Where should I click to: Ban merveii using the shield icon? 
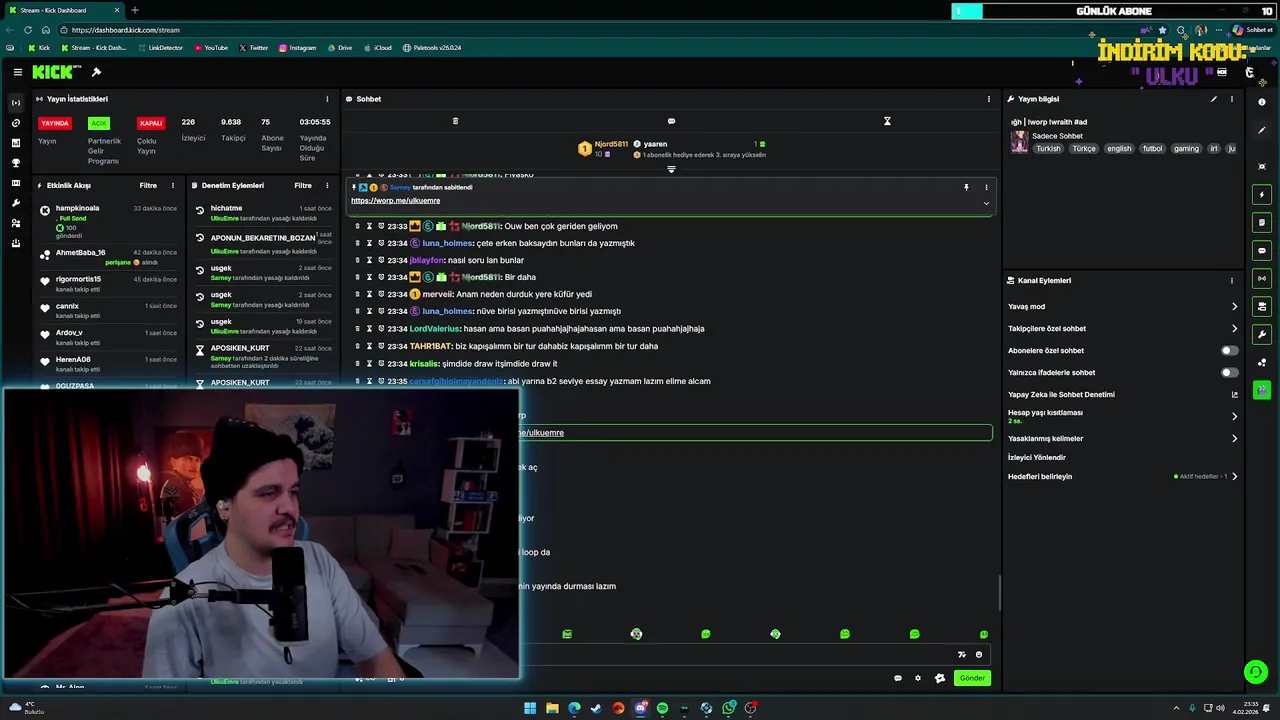[381, 294]
